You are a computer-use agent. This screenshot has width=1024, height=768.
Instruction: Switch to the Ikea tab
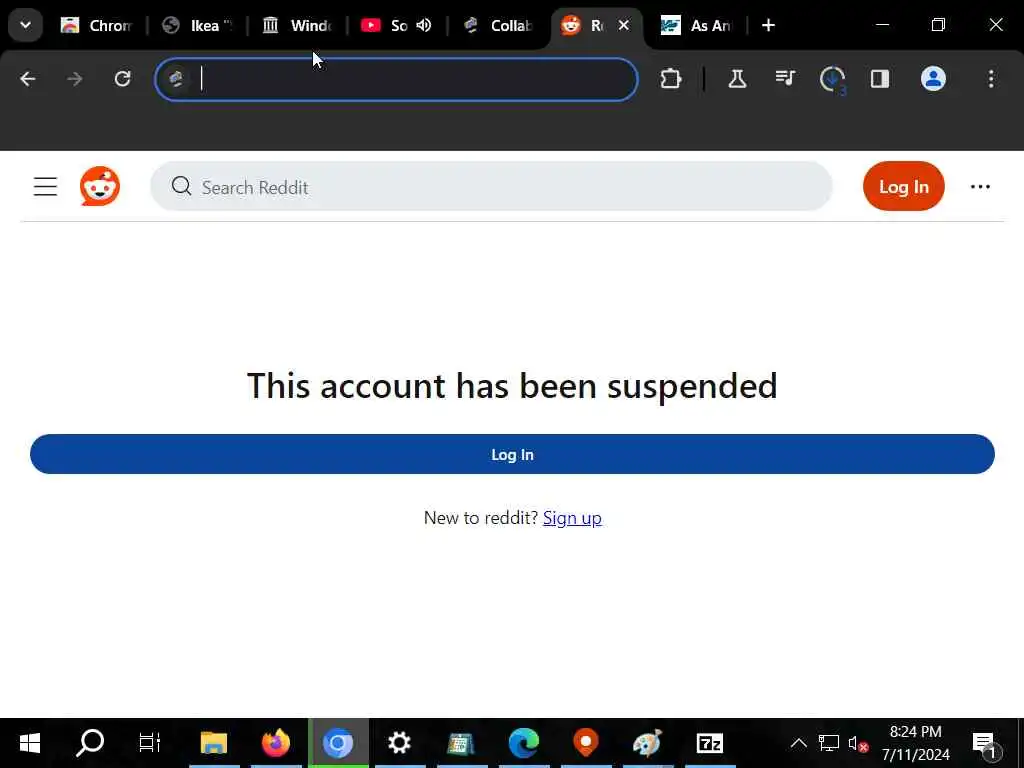coord(198,25)
